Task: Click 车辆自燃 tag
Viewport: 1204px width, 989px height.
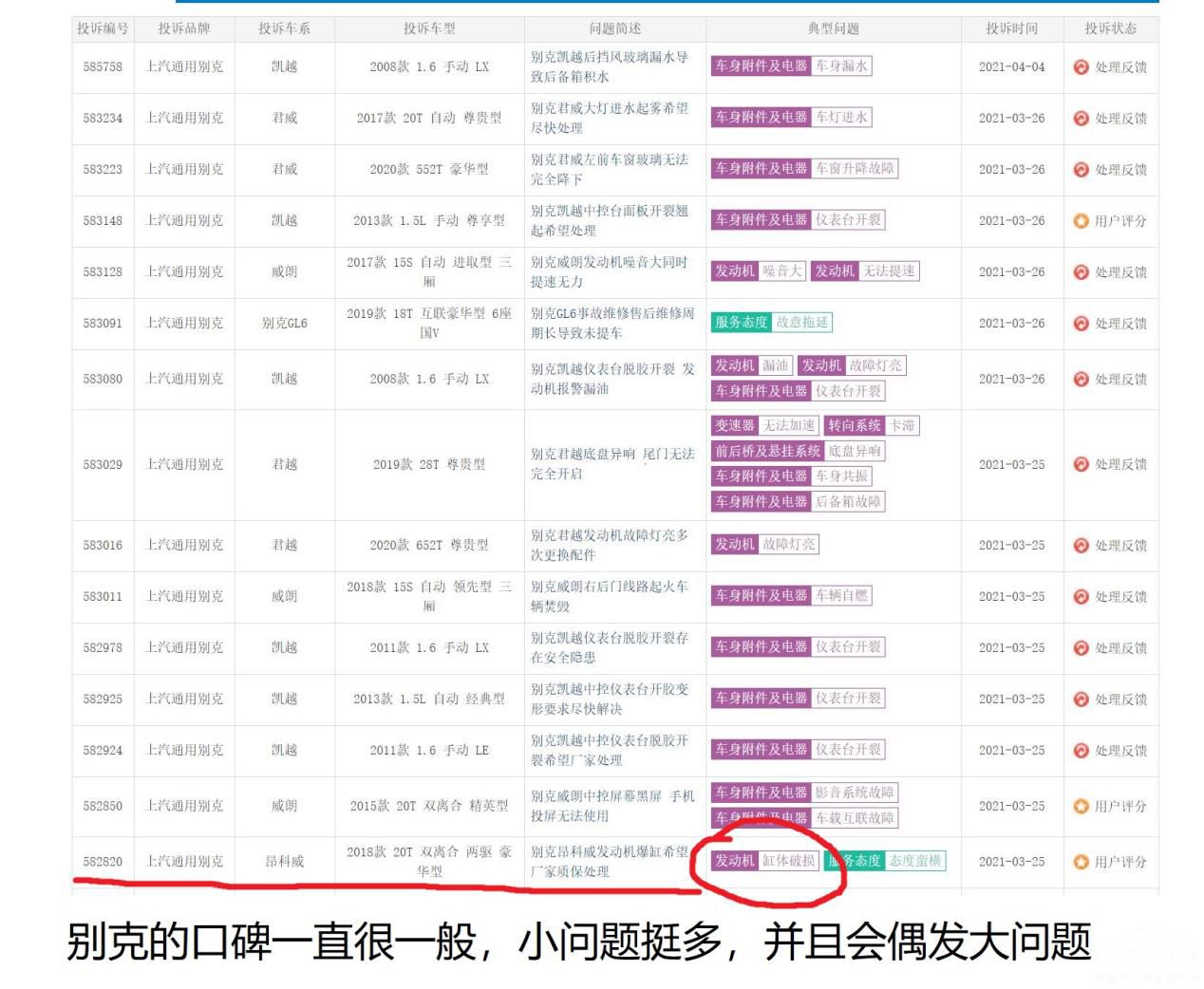Action: pyautogui.click(x=791, y=595)
